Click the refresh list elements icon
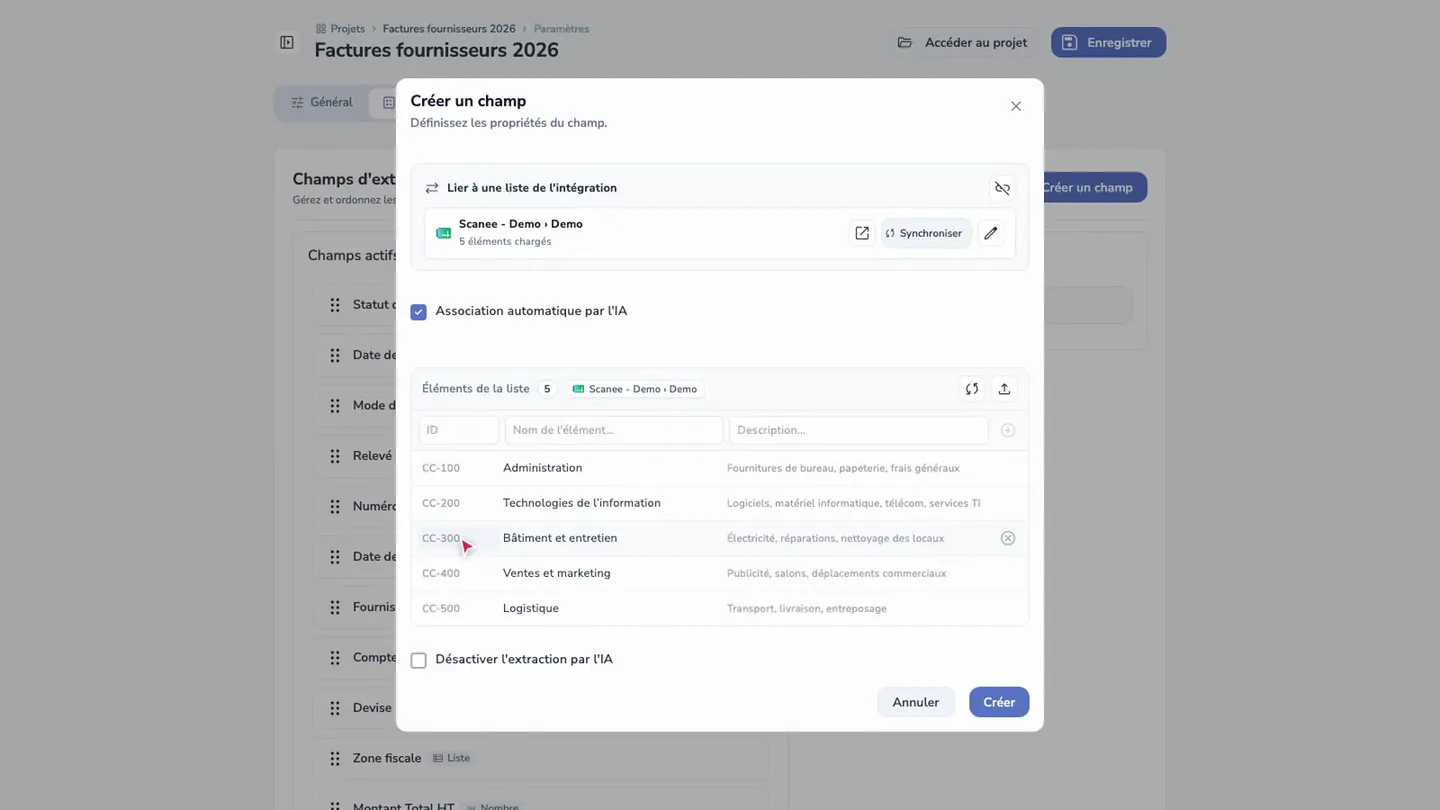 pyautogui.click(x=971, y=389)
